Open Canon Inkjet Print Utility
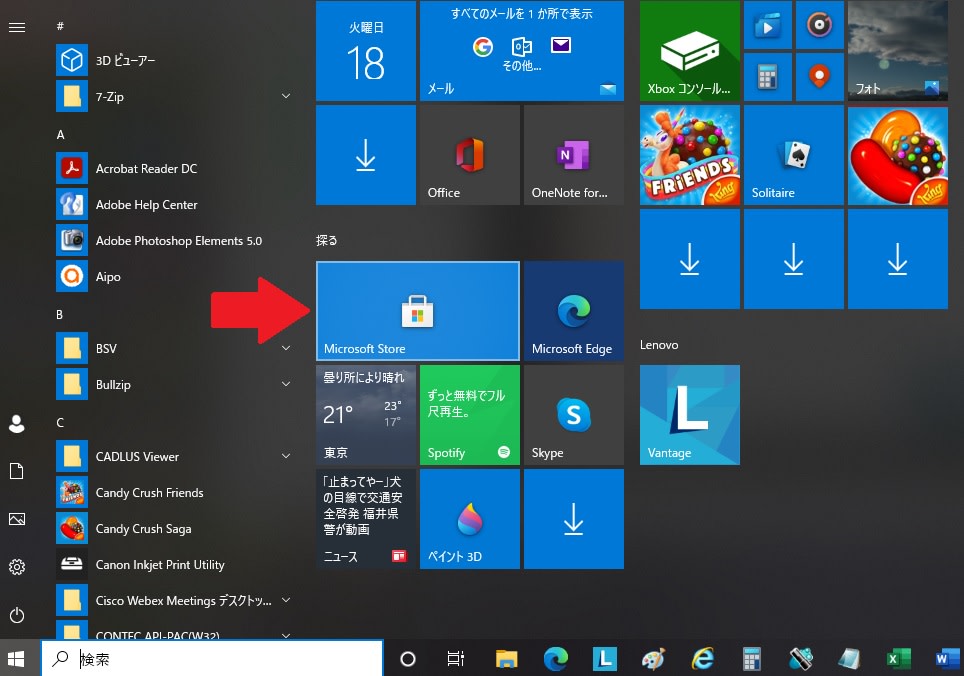The image size is (964, 676). (175, 565)
